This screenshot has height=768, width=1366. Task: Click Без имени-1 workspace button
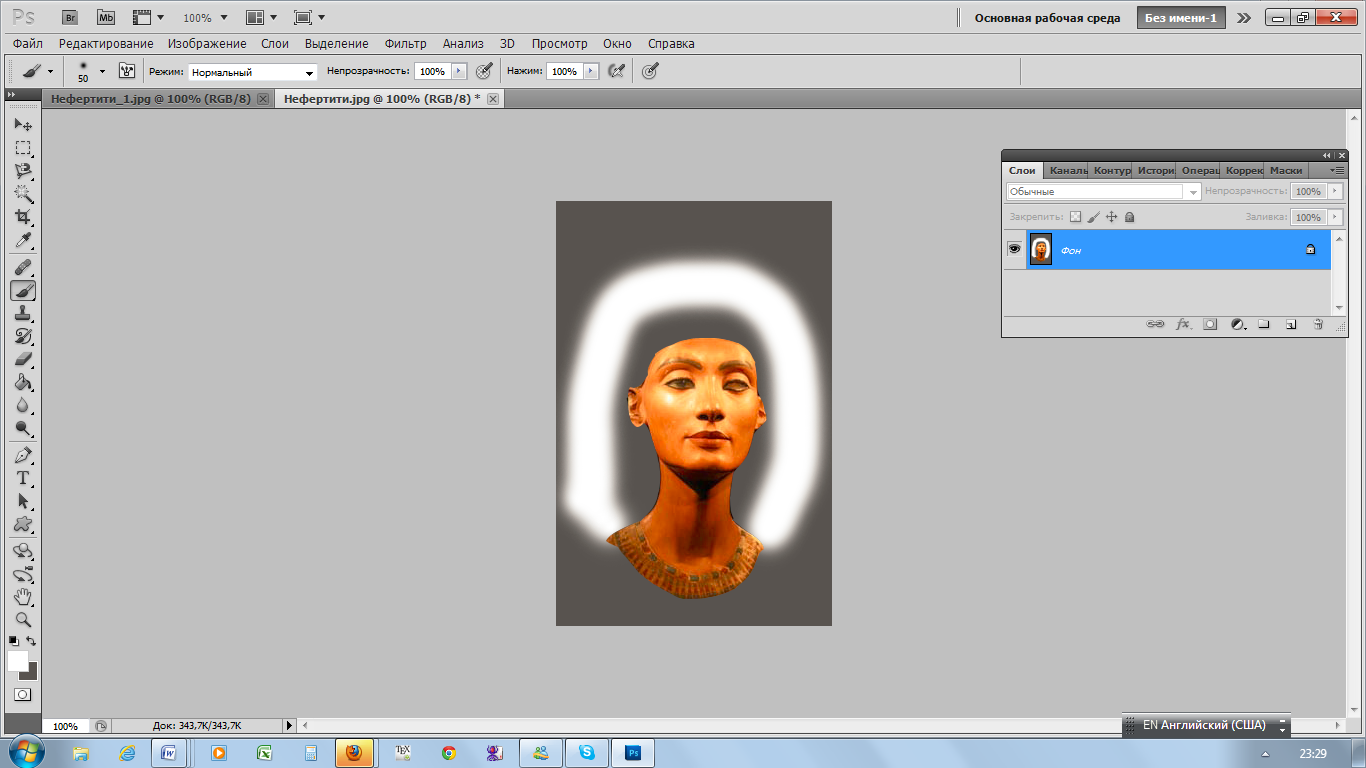click(1181, 18)
